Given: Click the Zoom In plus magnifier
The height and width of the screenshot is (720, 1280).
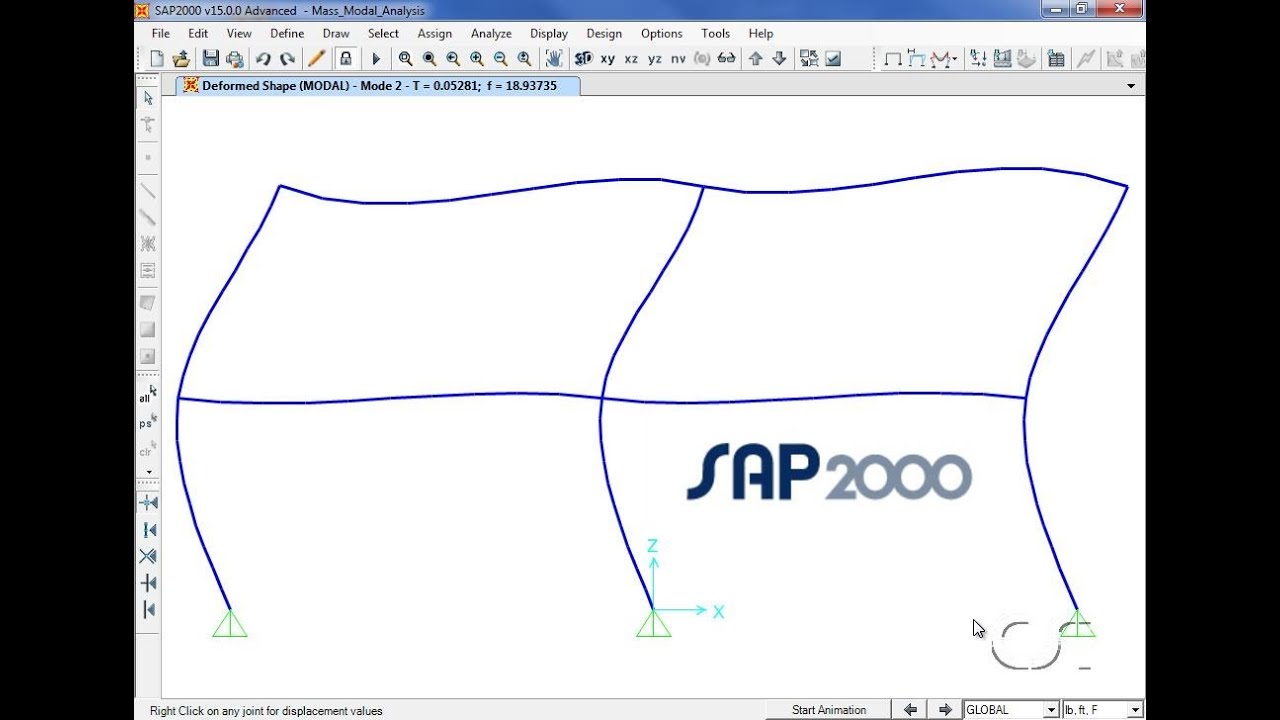Looking at the screenshot, I should click(477, 59).
